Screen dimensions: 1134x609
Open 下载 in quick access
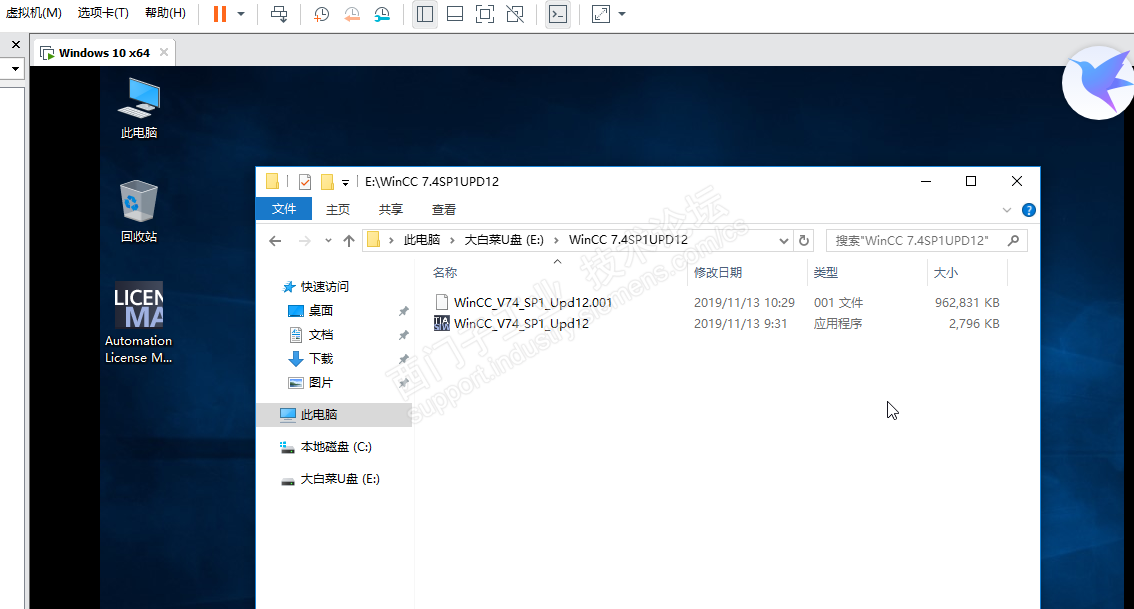coord(321,358)
